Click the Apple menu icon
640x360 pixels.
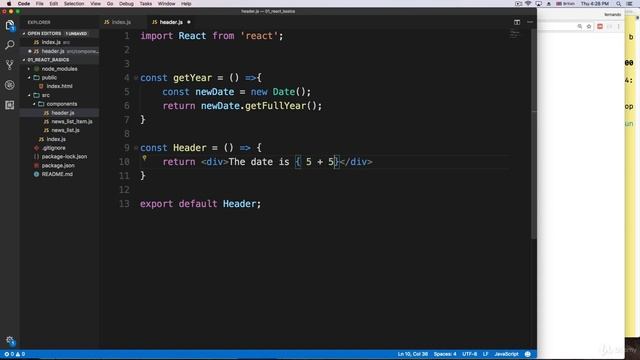[x=9, y=4]
